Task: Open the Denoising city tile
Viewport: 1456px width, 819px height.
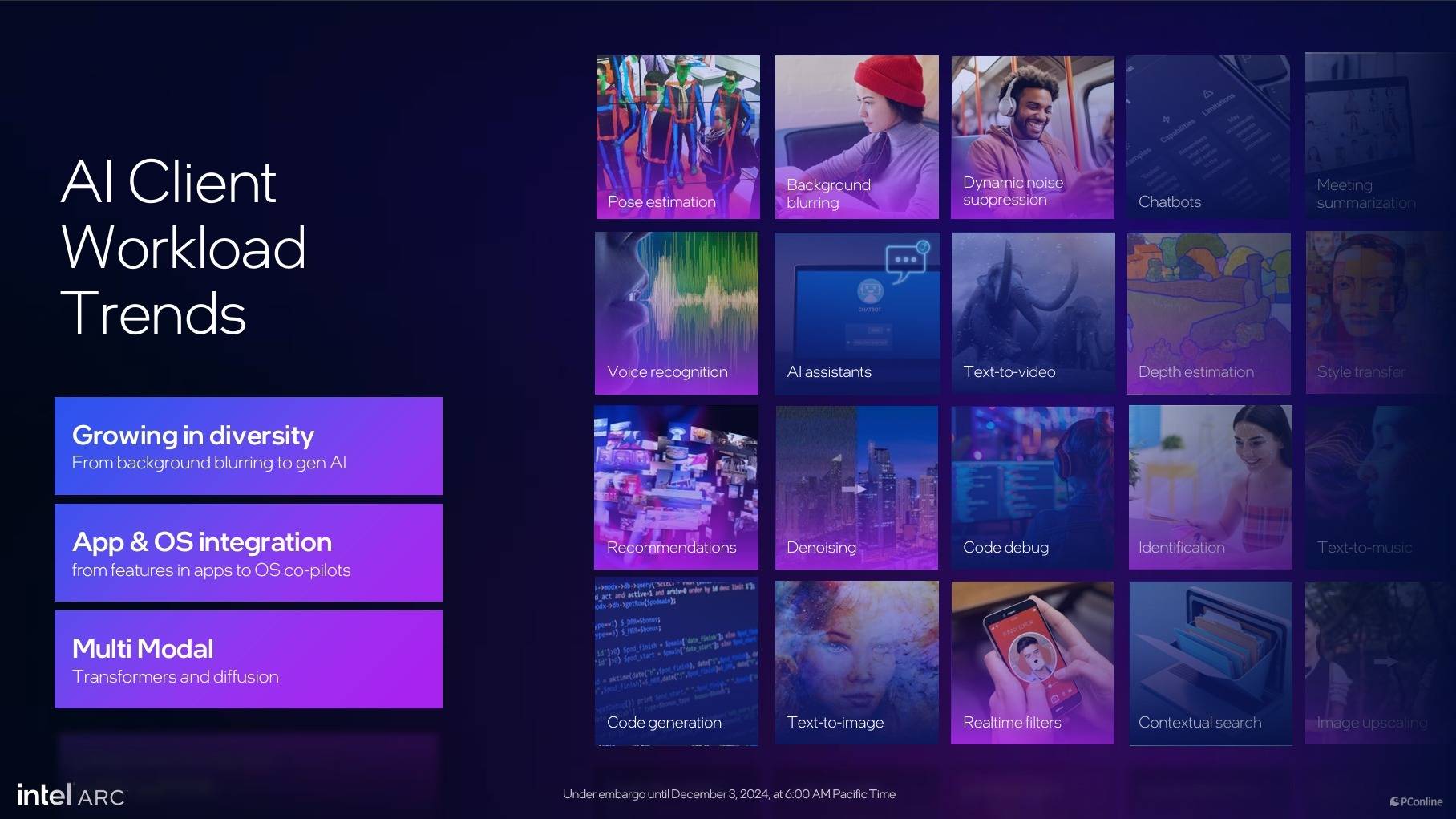Action: pyautogui.click(x=856, y=487)
